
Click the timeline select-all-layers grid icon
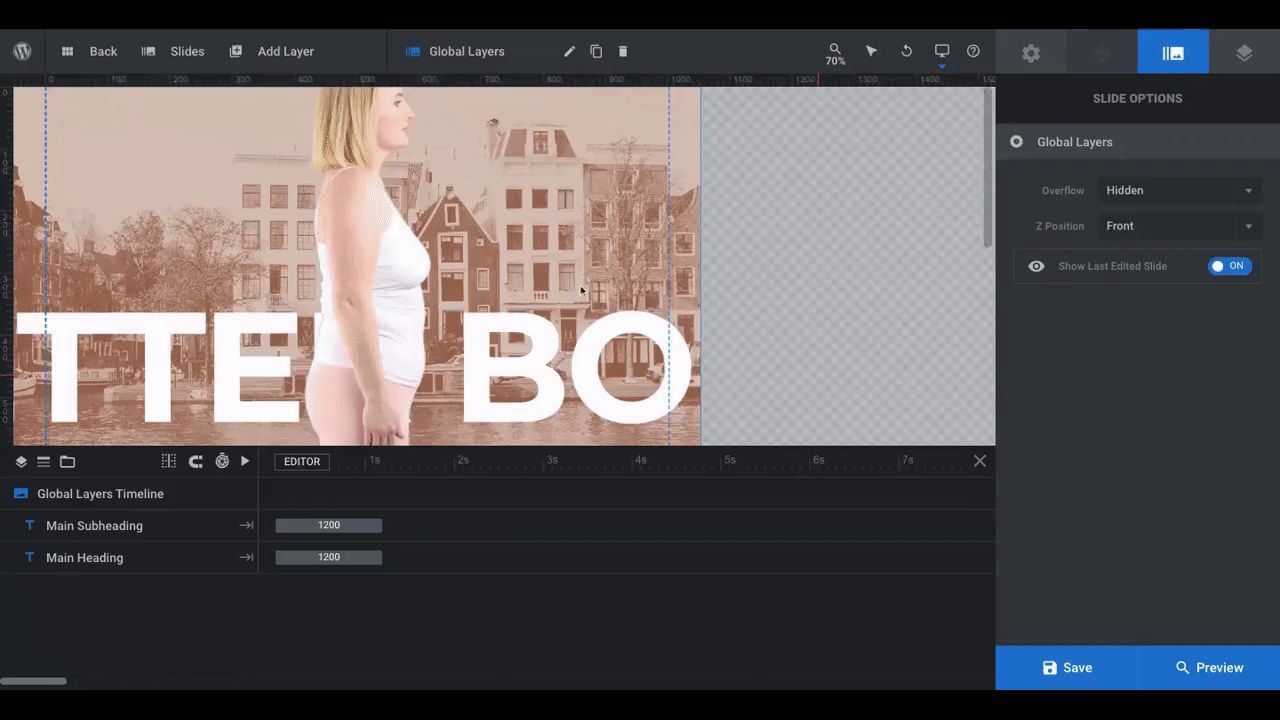tap(168, 461)
